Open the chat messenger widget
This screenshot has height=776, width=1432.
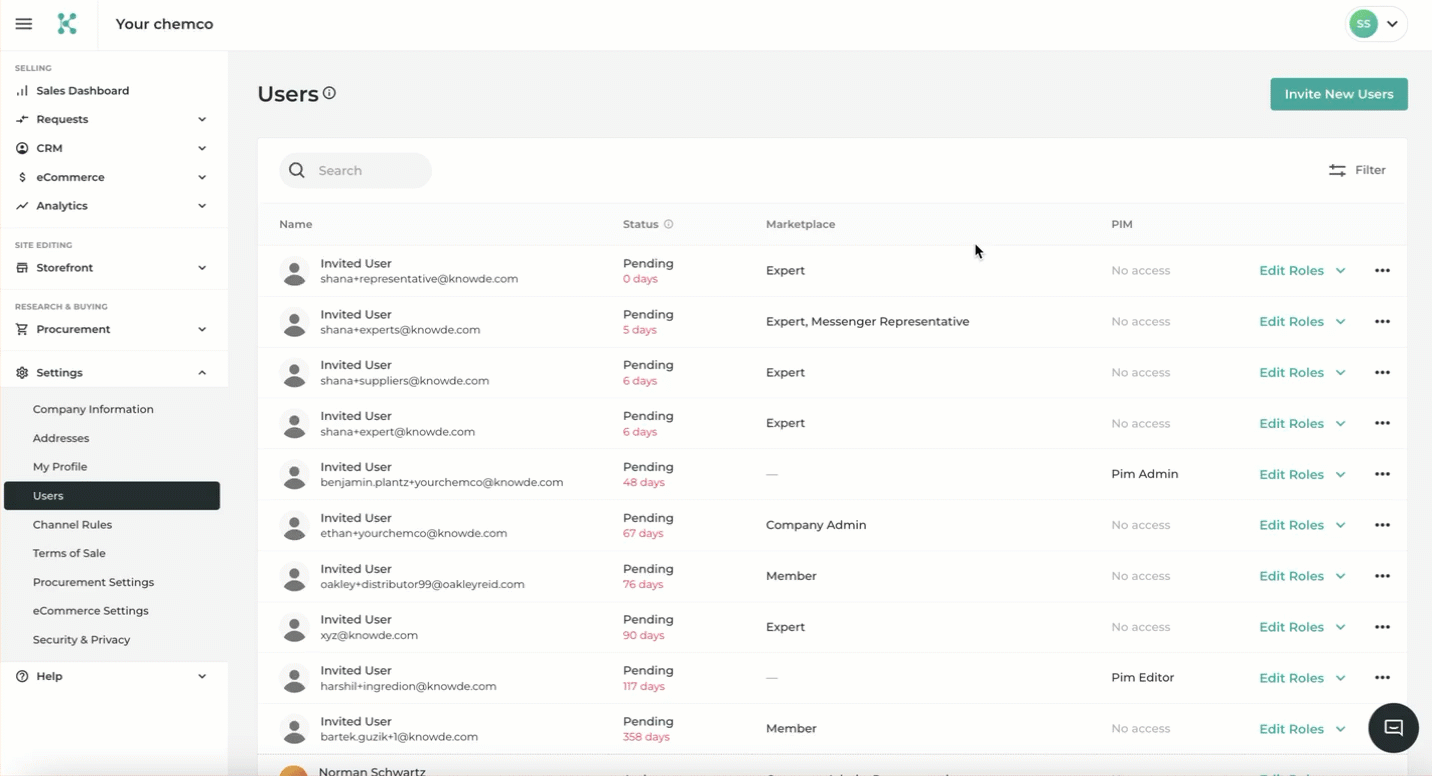(x=1393, y=727)
